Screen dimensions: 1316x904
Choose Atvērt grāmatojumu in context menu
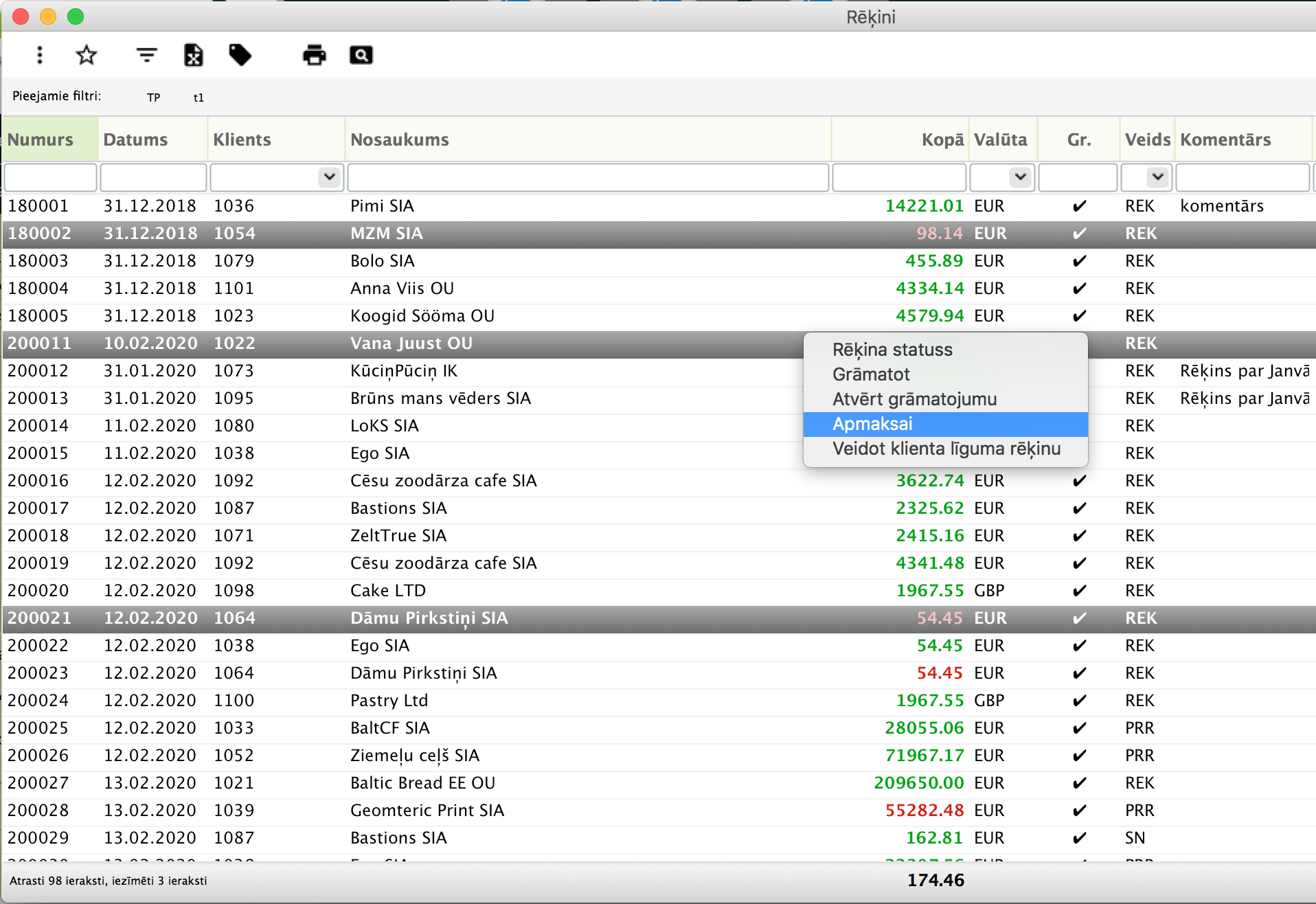[945, 399]
